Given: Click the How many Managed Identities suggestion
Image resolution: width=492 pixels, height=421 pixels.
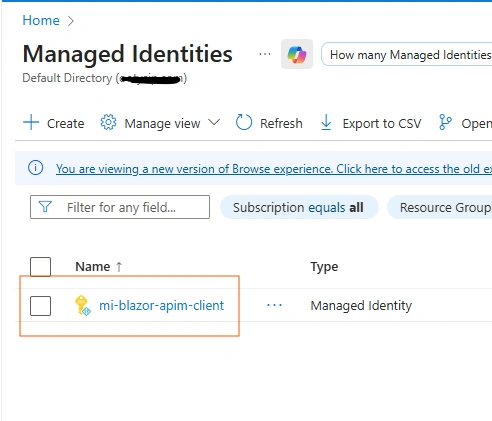Looking at the screenshot, I should pyautogui.click(x=407, y=54).
